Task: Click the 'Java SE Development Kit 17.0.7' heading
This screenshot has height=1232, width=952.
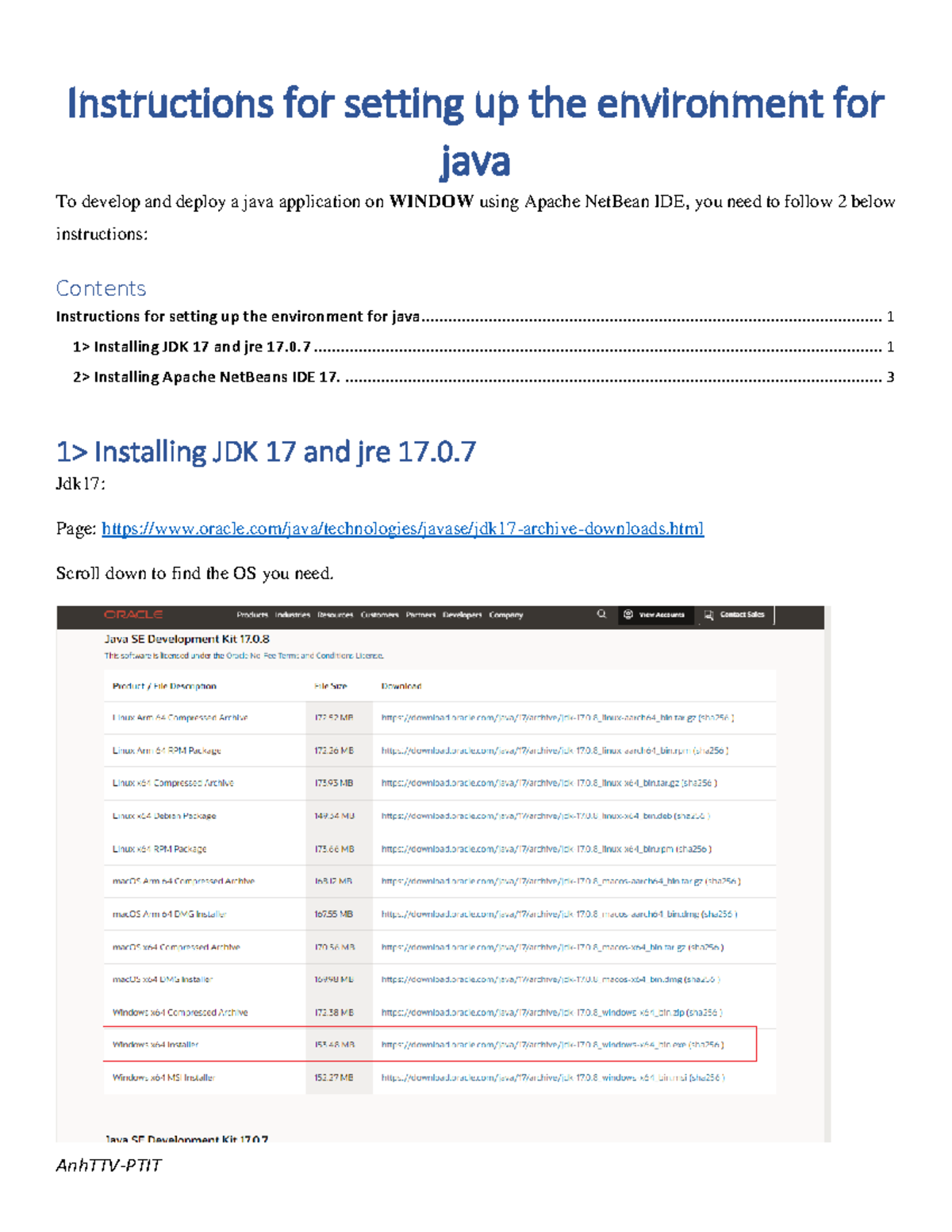Action: [x=186, y=1138]
